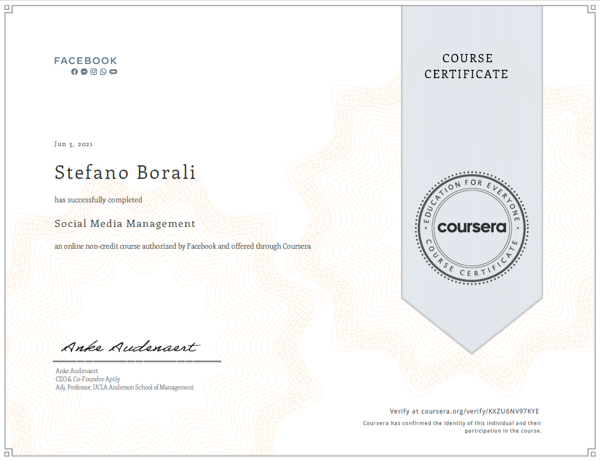This screenshot has height=461, width=600.
Task: Click the FACEBOOK wordmark logo
Action: 85,60
